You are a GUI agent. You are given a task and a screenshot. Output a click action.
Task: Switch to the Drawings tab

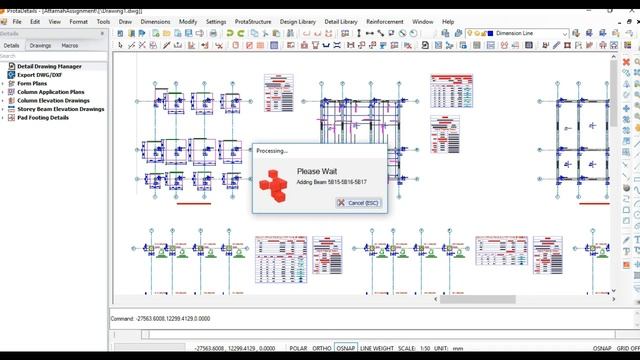(40, 45)
